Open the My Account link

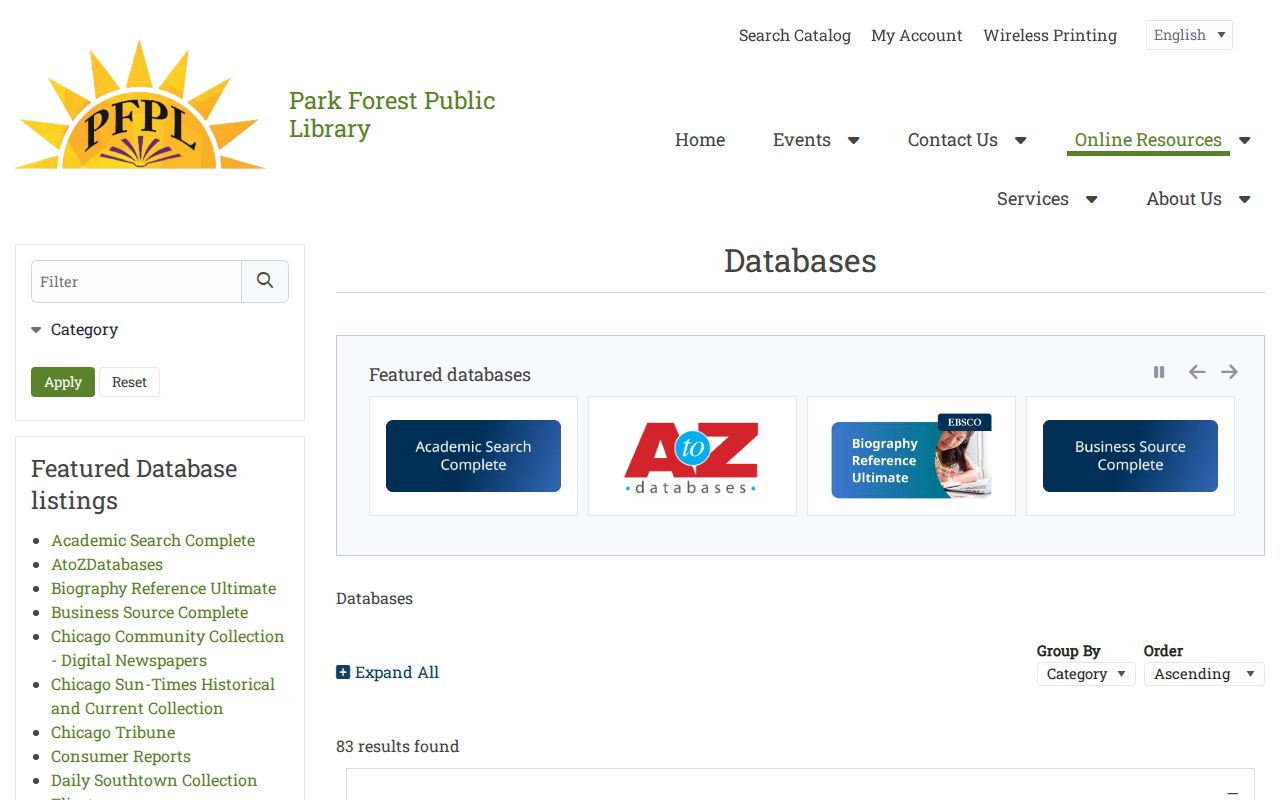917,35
